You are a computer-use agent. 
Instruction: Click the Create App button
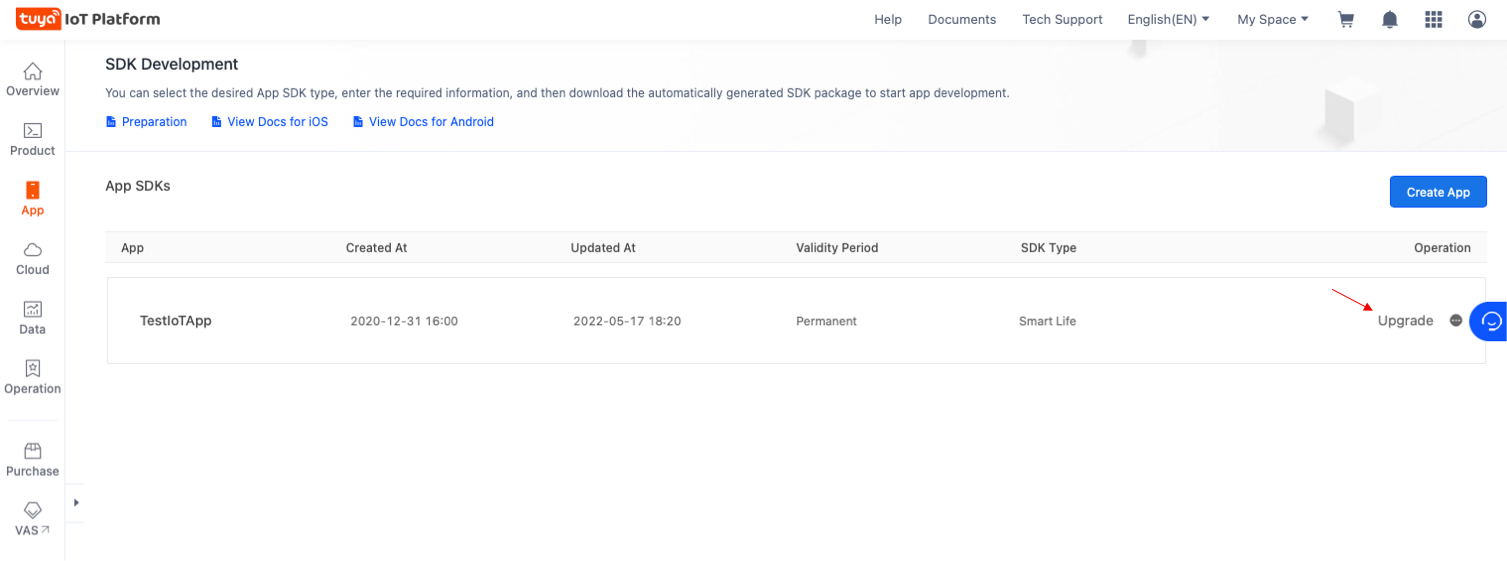(1438, 192)
